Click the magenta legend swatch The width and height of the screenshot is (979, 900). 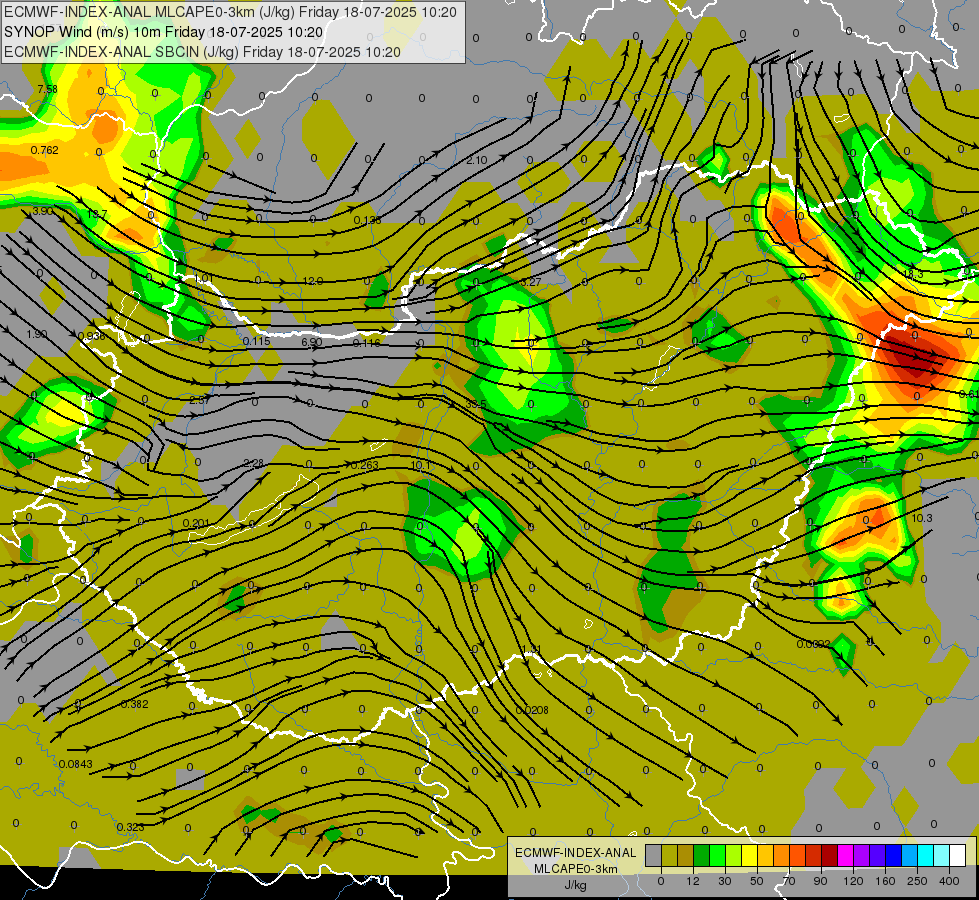846,855
